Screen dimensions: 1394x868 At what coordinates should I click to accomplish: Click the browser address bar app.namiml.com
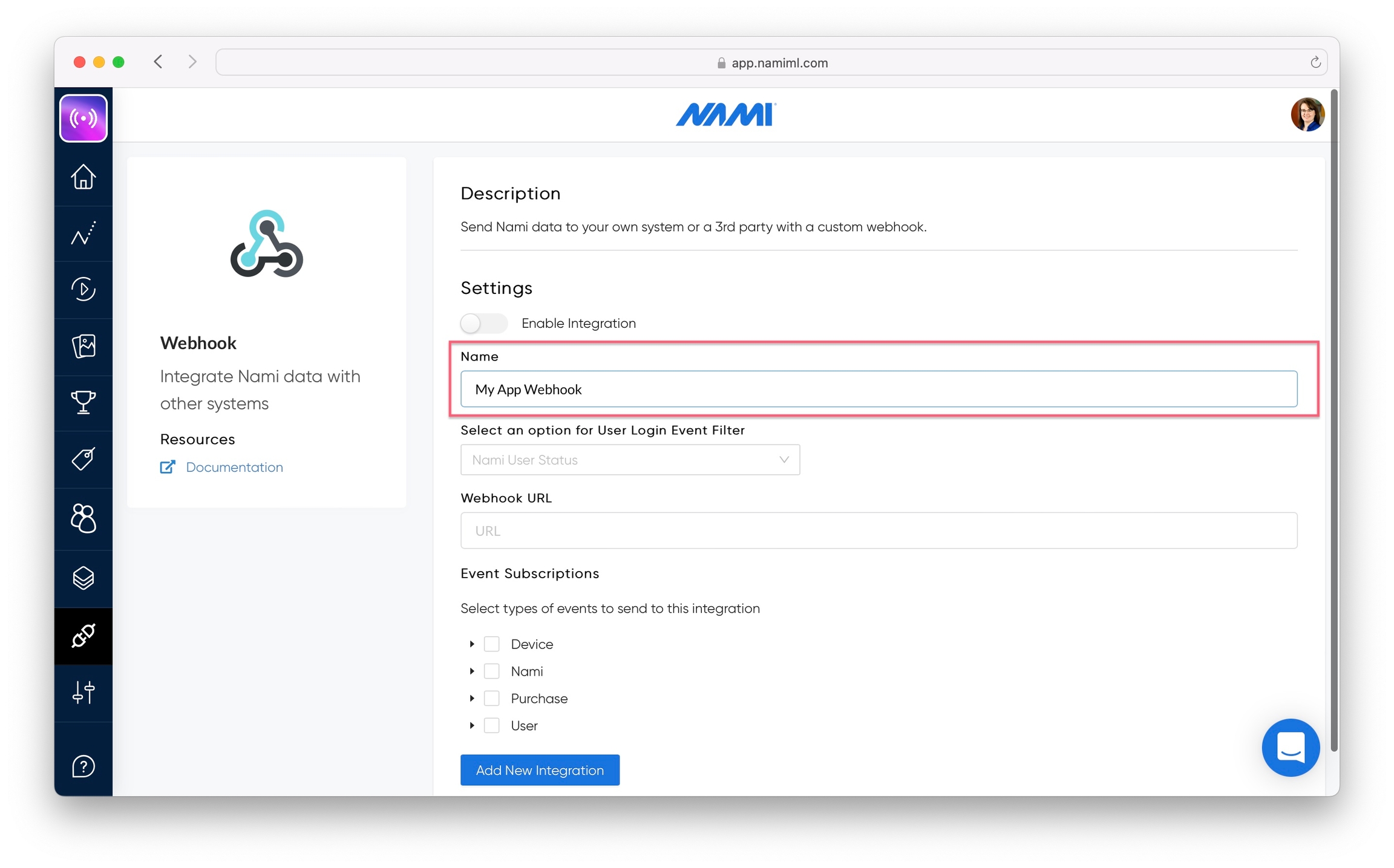click(771, 62)
